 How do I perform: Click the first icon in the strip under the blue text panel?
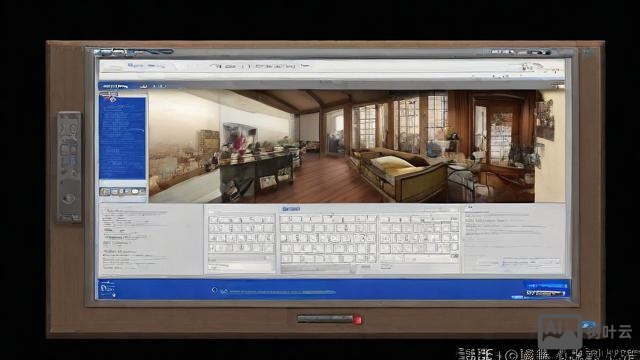[105, 191]
